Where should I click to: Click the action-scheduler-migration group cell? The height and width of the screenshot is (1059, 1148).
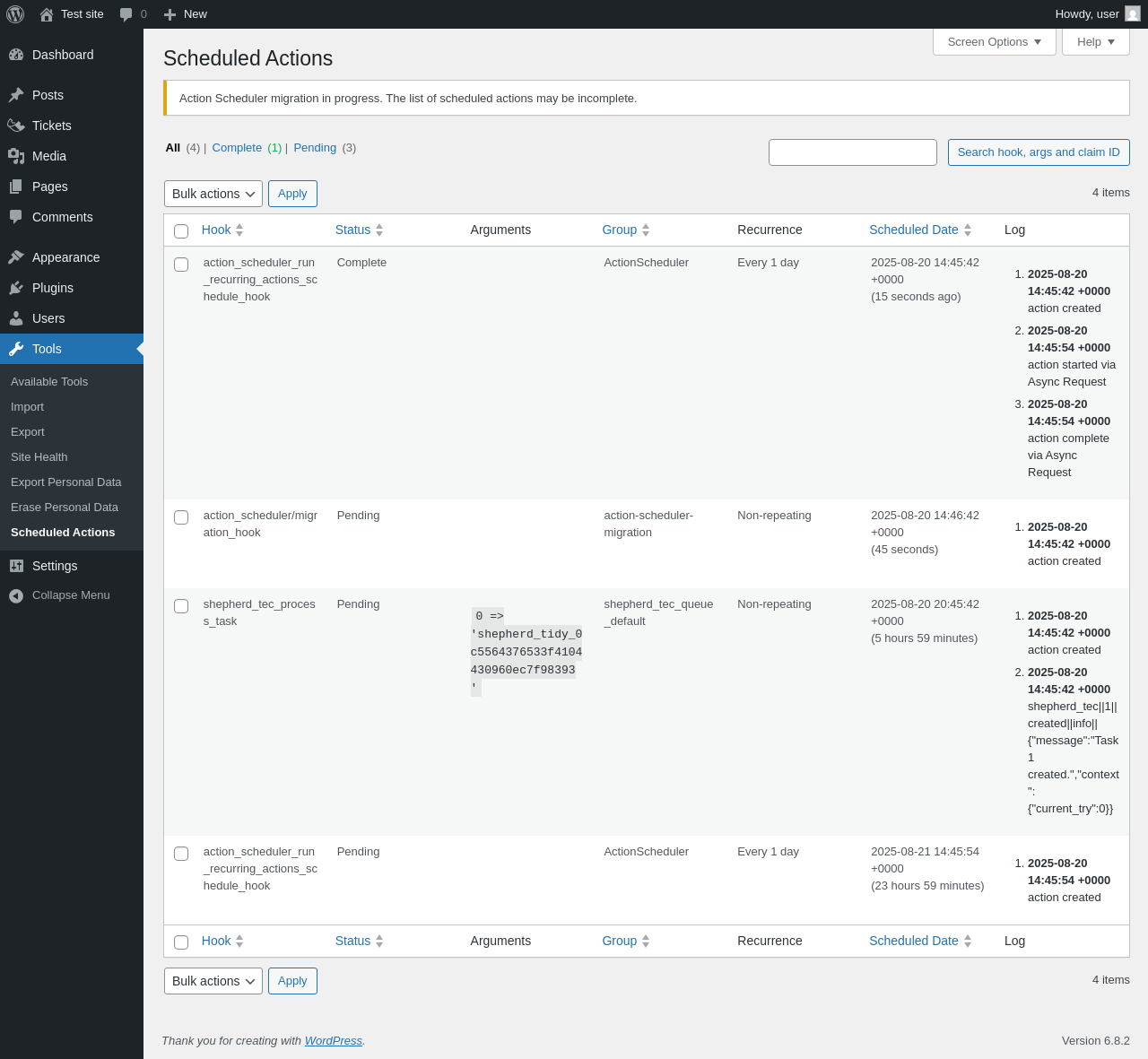tap(648, 525)
